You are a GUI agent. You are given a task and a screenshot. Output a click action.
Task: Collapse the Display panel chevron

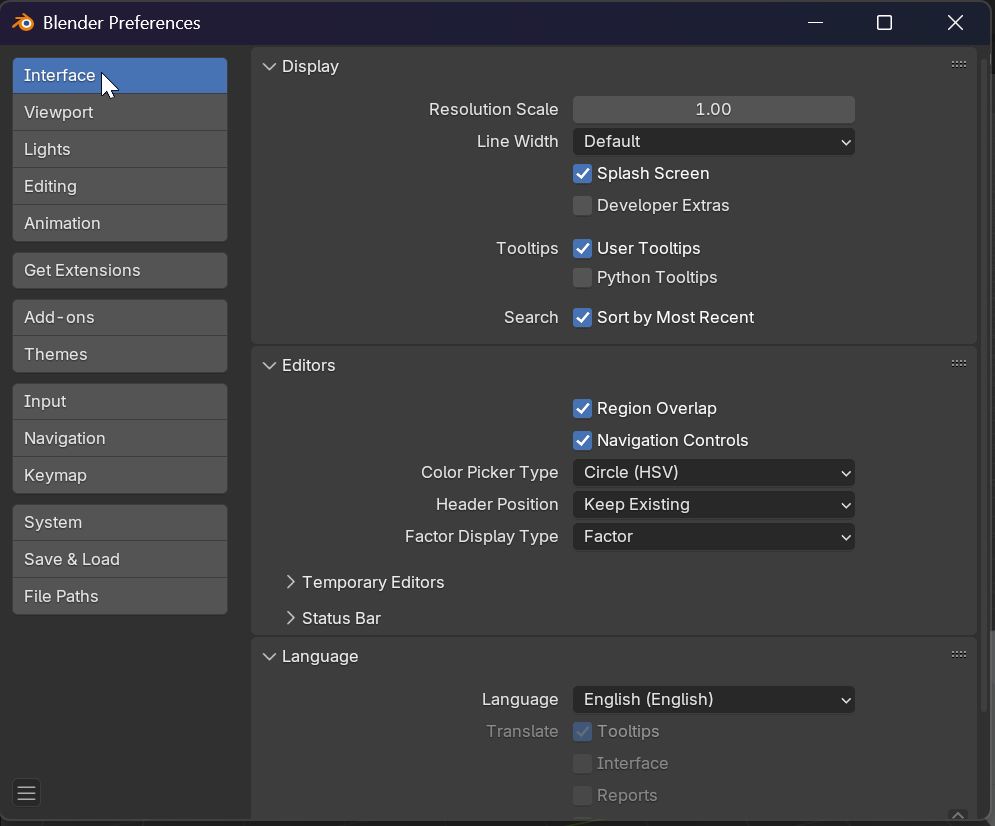point(269,67)
